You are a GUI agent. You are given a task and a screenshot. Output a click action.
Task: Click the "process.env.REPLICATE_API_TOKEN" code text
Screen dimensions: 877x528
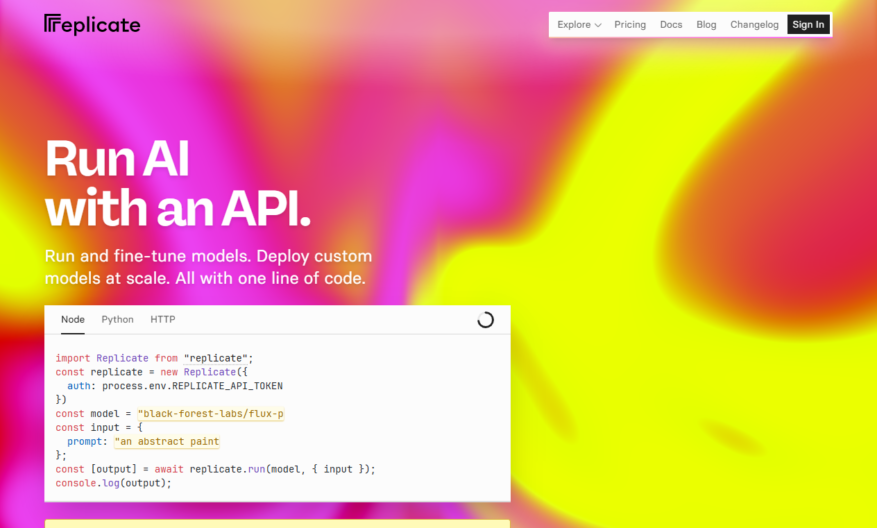pos(192,386)
